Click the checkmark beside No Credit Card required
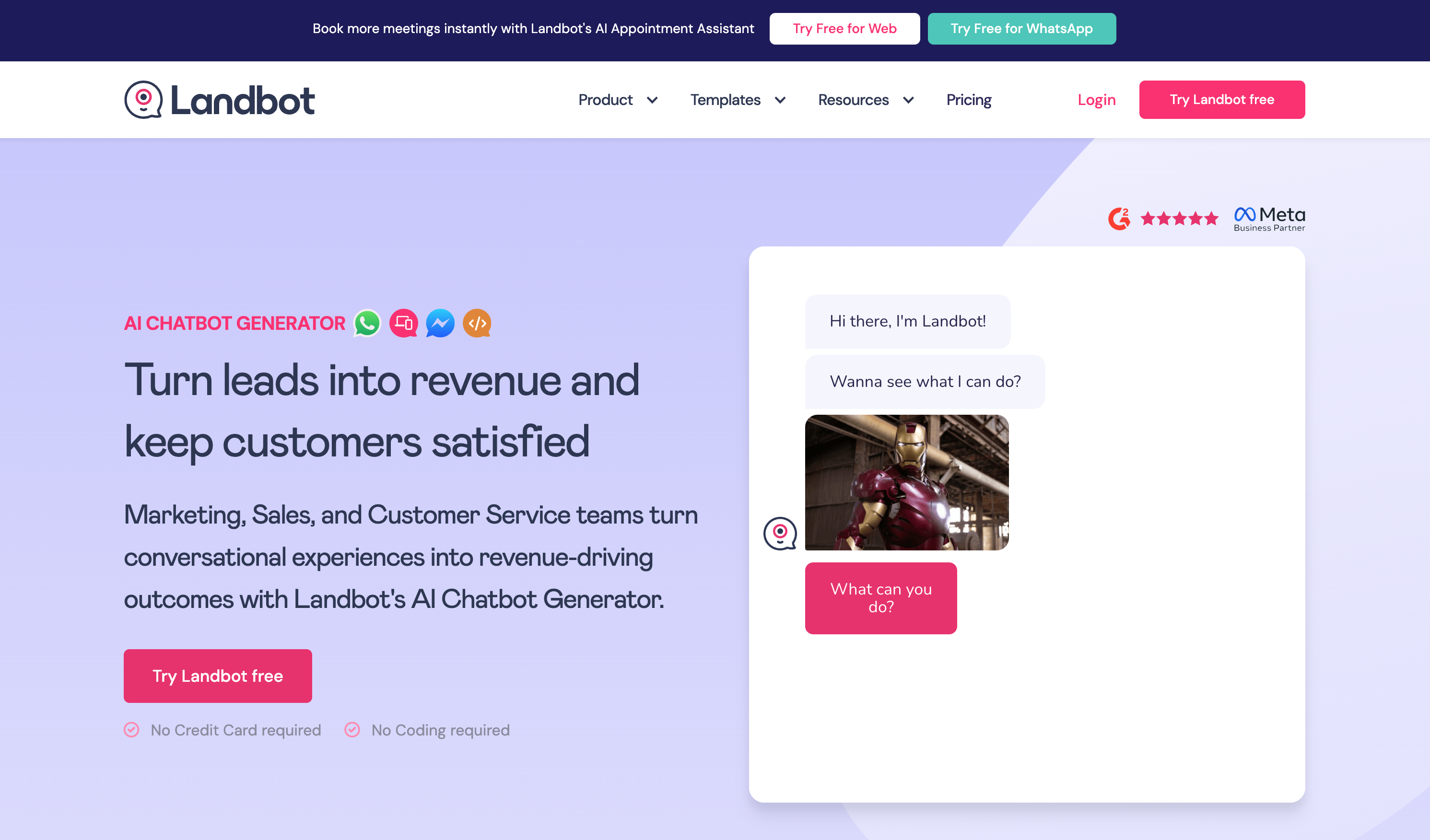The width and height of the screenshot is (1430, 840). coord(131,730)
